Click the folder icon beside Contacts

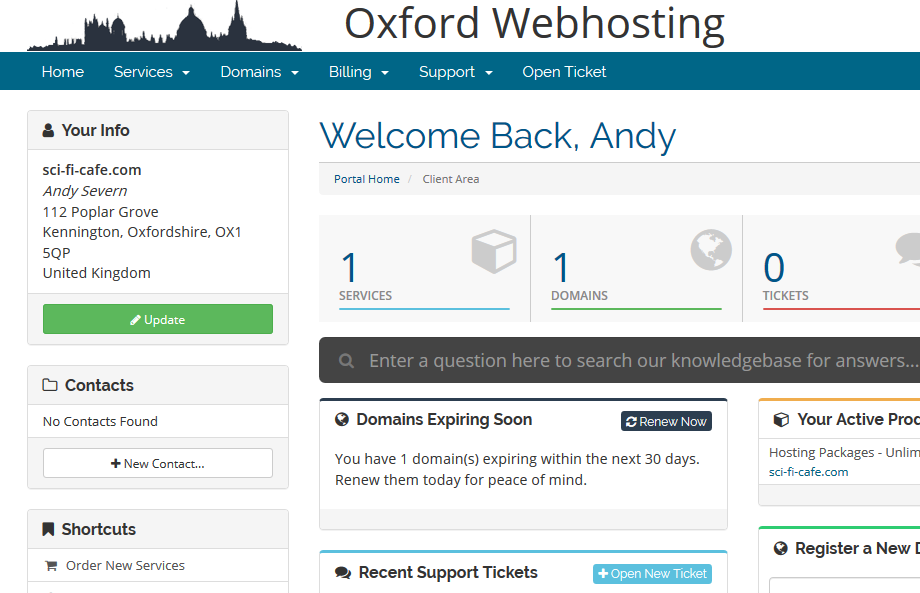click(x=50, y=385)
